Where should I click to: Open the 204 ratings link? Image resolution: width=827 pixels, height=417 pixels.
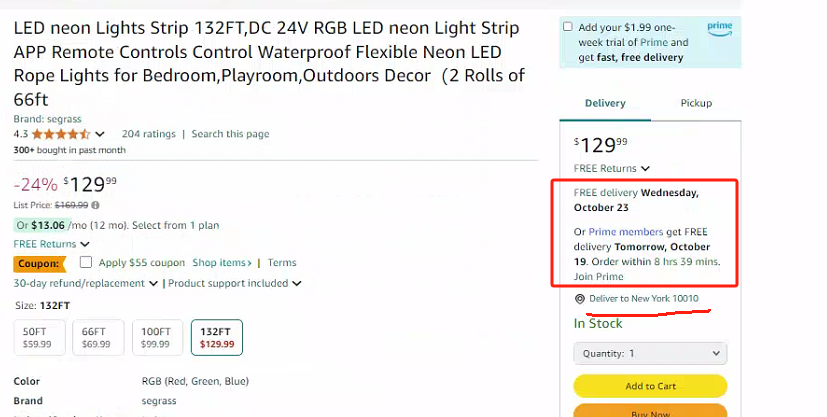(x=148, y=134)
